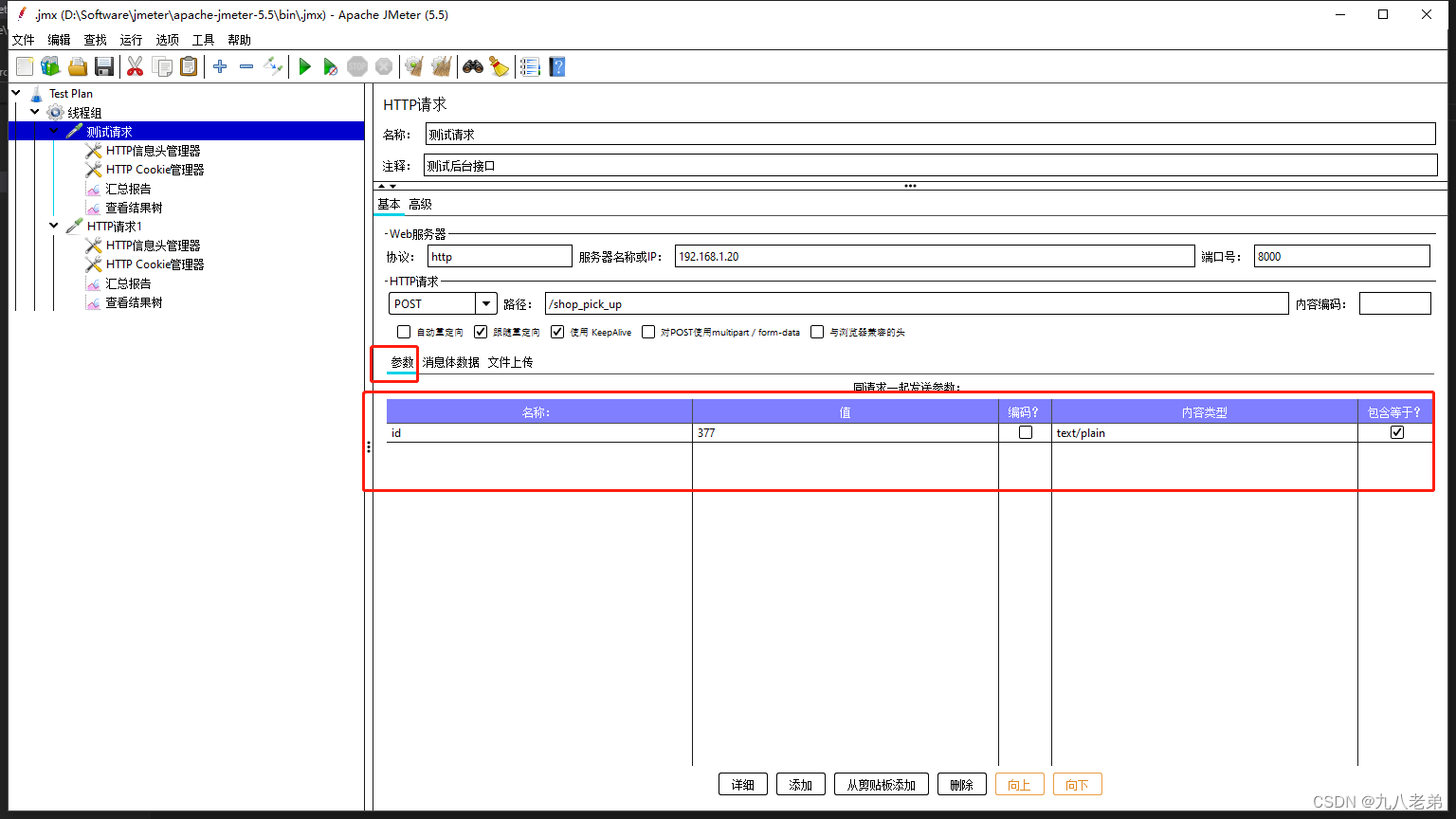Click the Shutdown threads icon
The width and height of the screenshot is (1456, 819).
coord(384,66)
